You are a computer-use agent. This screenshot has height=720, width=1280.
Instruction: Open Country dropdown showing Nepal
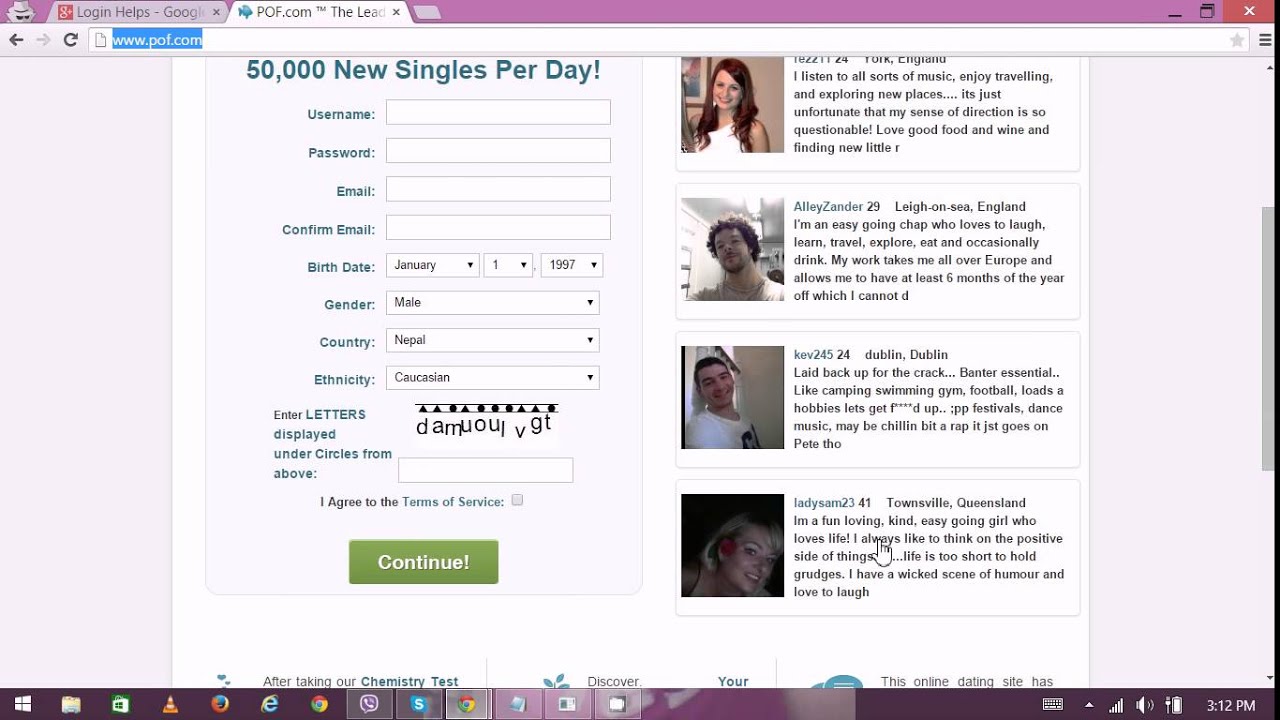pyautogui.click(x=493, y=340)
